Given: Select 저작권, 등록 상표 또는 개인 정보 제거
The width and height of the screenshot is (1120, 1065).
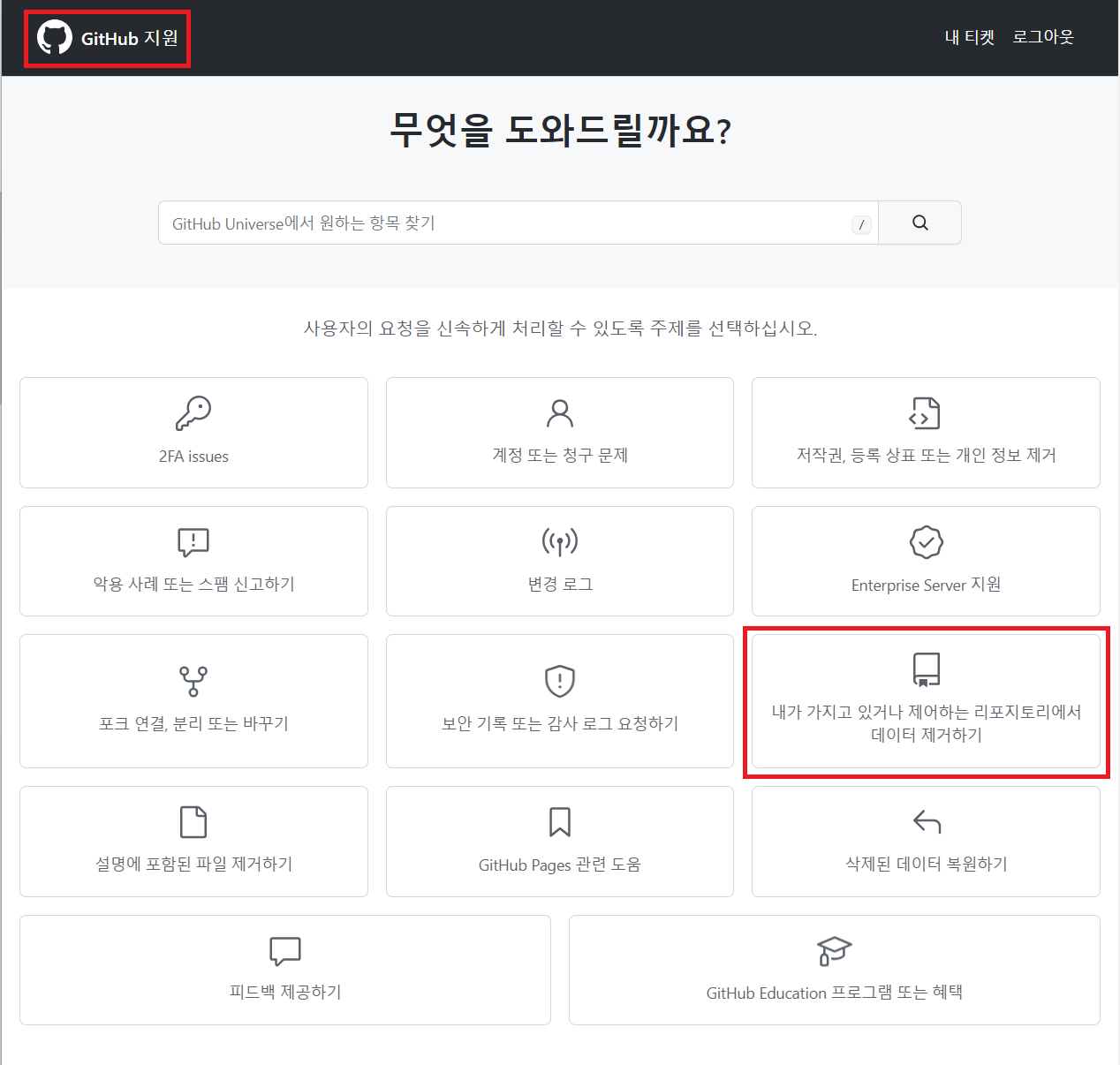Looking at the screenshot, I should click(926, 433).
